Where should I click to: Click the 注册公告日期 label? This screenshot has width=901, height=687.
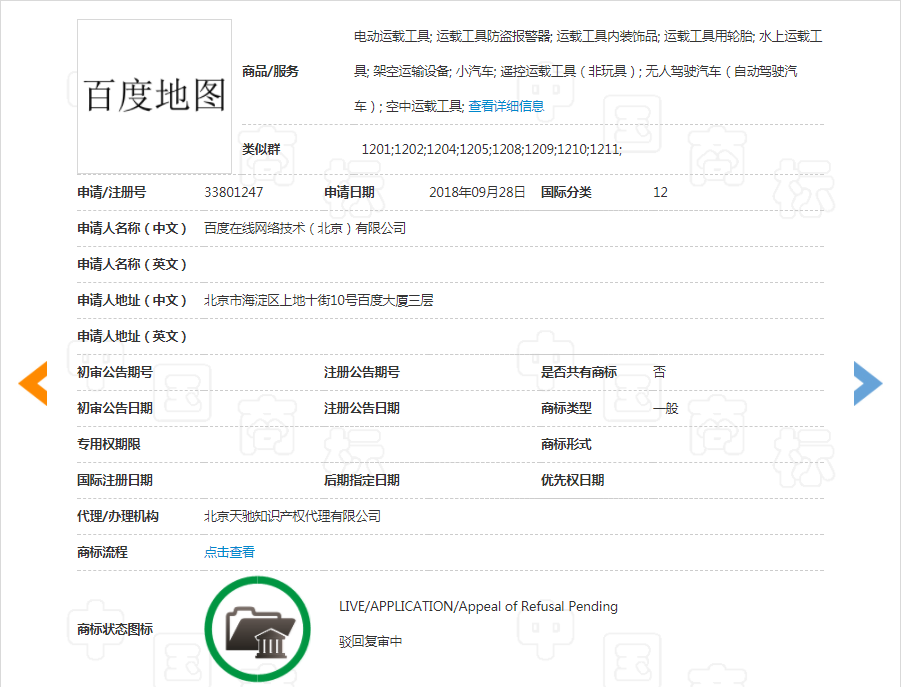coord(361,408)
